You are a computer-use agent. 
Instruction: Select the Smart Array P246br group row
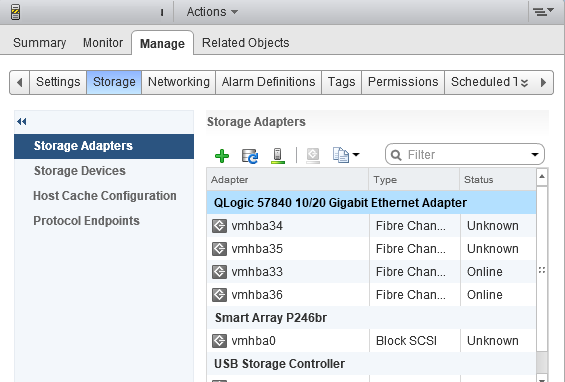tap(372, 318)
